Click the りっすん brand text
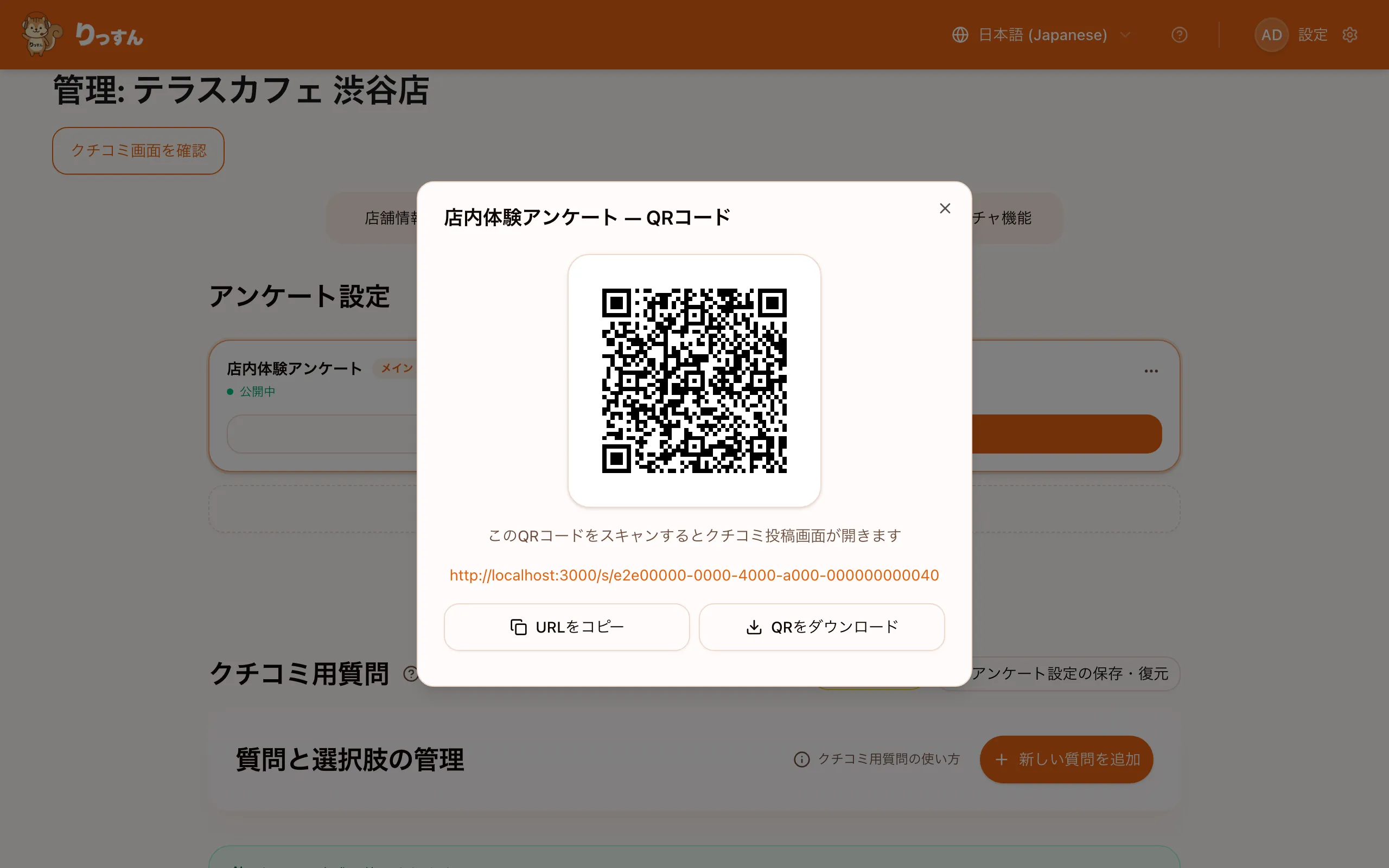The image size is (1389, 868). (109, 35)
